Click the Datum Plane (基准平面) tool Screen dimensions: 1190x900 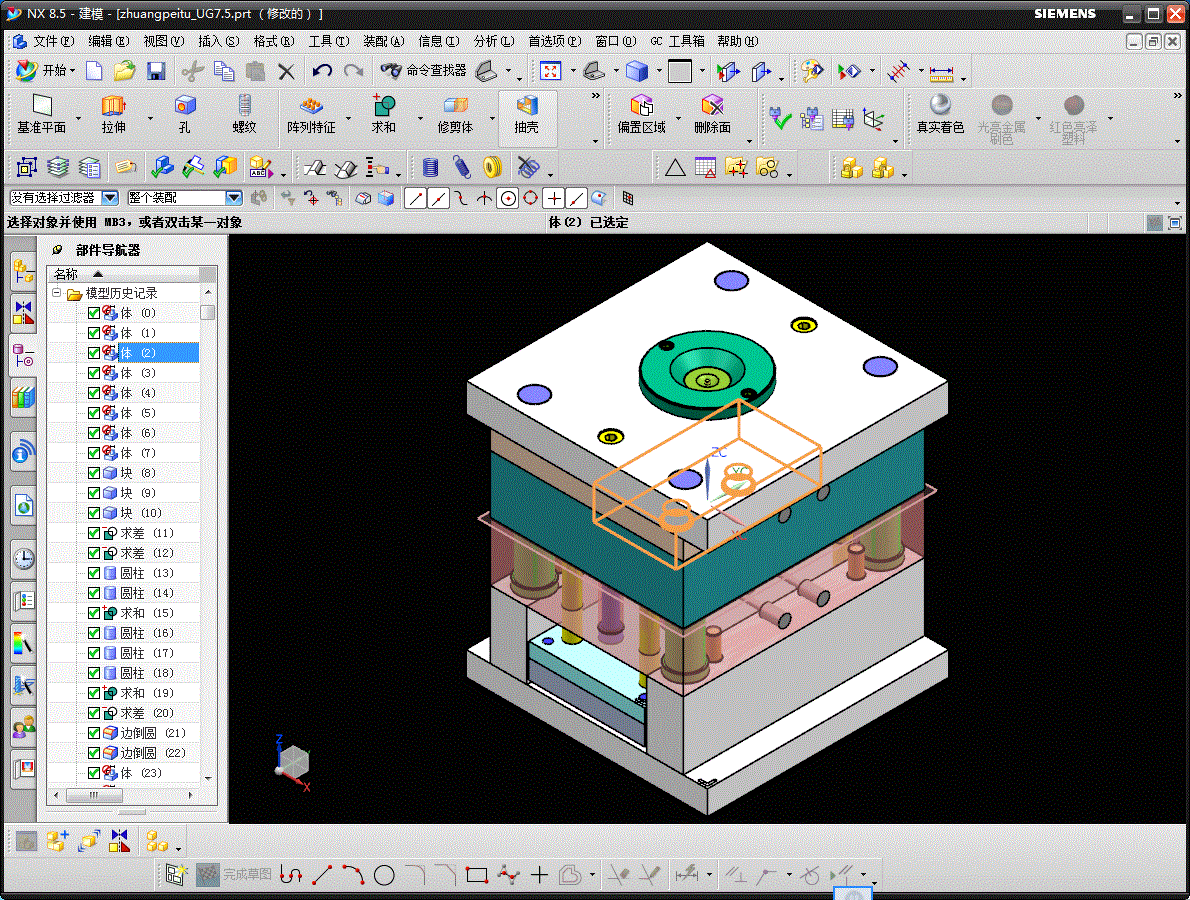click(42, 115)
